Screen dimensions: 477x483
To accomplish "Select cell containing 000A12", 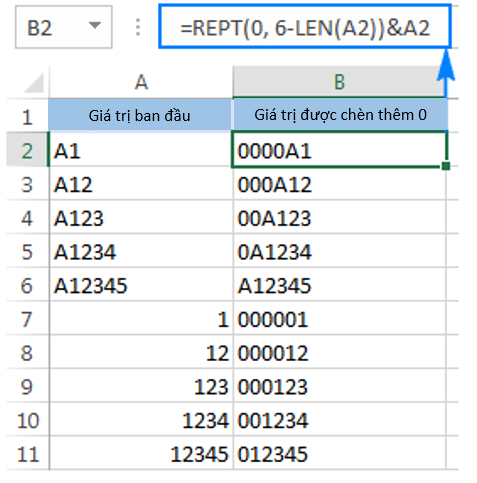I will coord(339,183).
